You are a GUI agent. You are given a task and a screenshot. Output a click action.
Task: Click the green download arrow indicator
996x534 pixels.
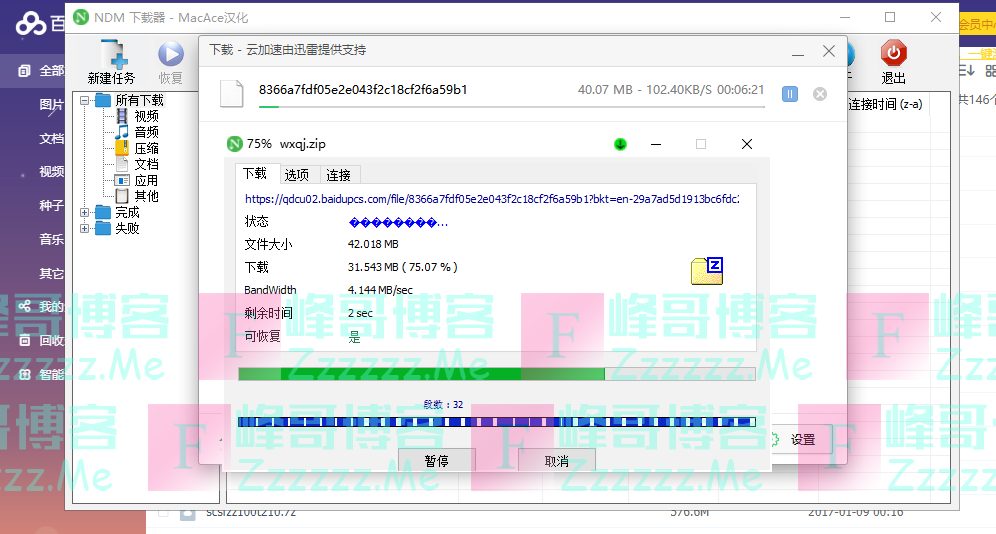[620, 144]
